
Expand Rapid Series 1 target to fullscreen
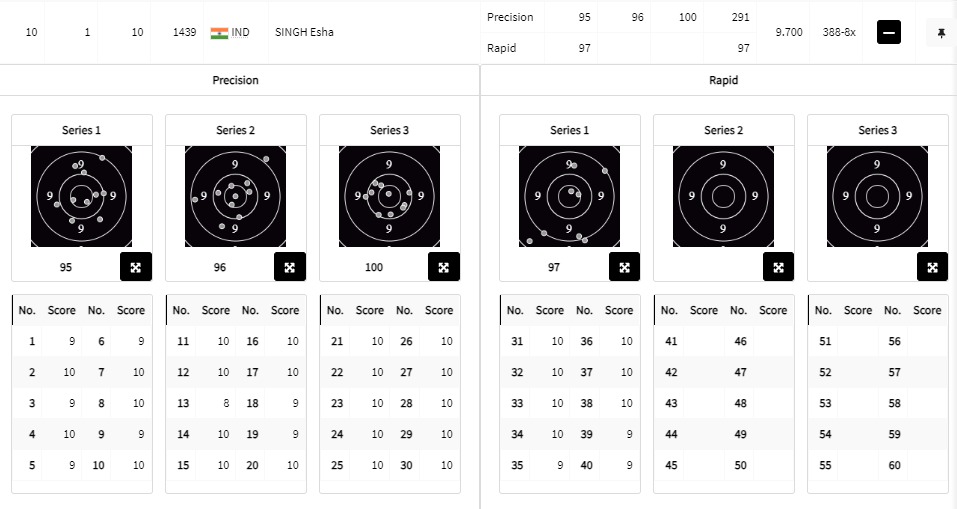[624, 267]
